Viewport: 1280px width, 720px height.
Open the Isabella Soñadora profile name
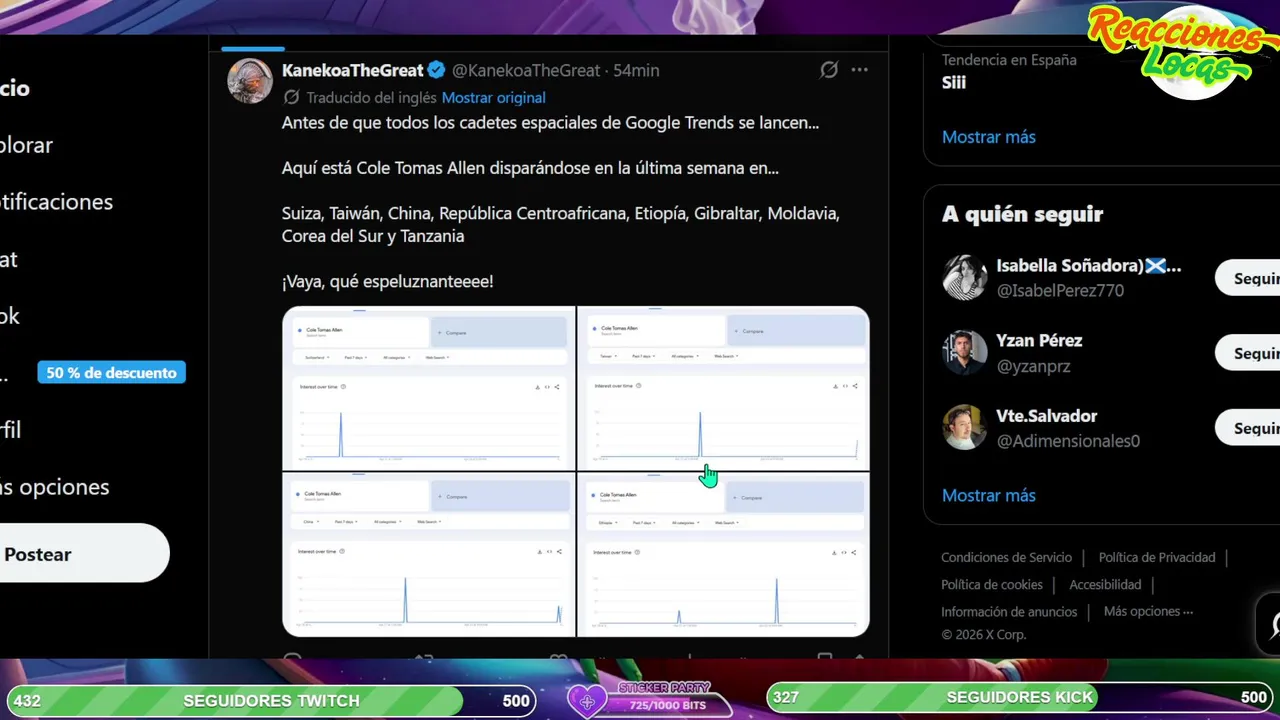[x=1089, y=266]
